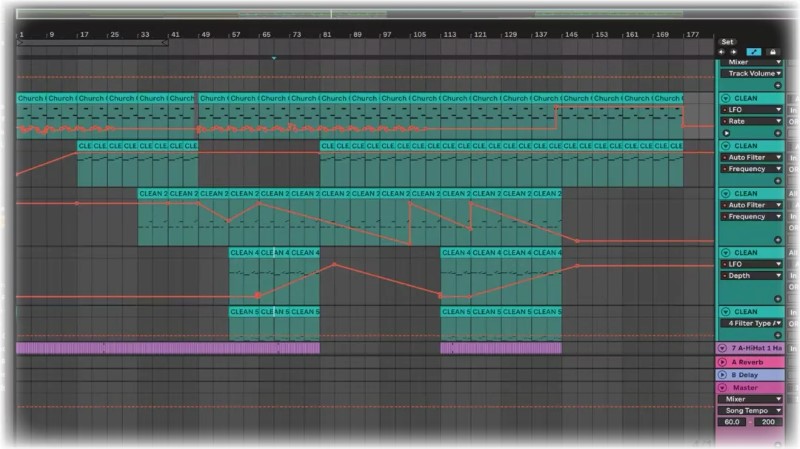
Task: Fold third CLEAN track with Auto Filter
Action: pyautogui.click(x=725, y=193)
